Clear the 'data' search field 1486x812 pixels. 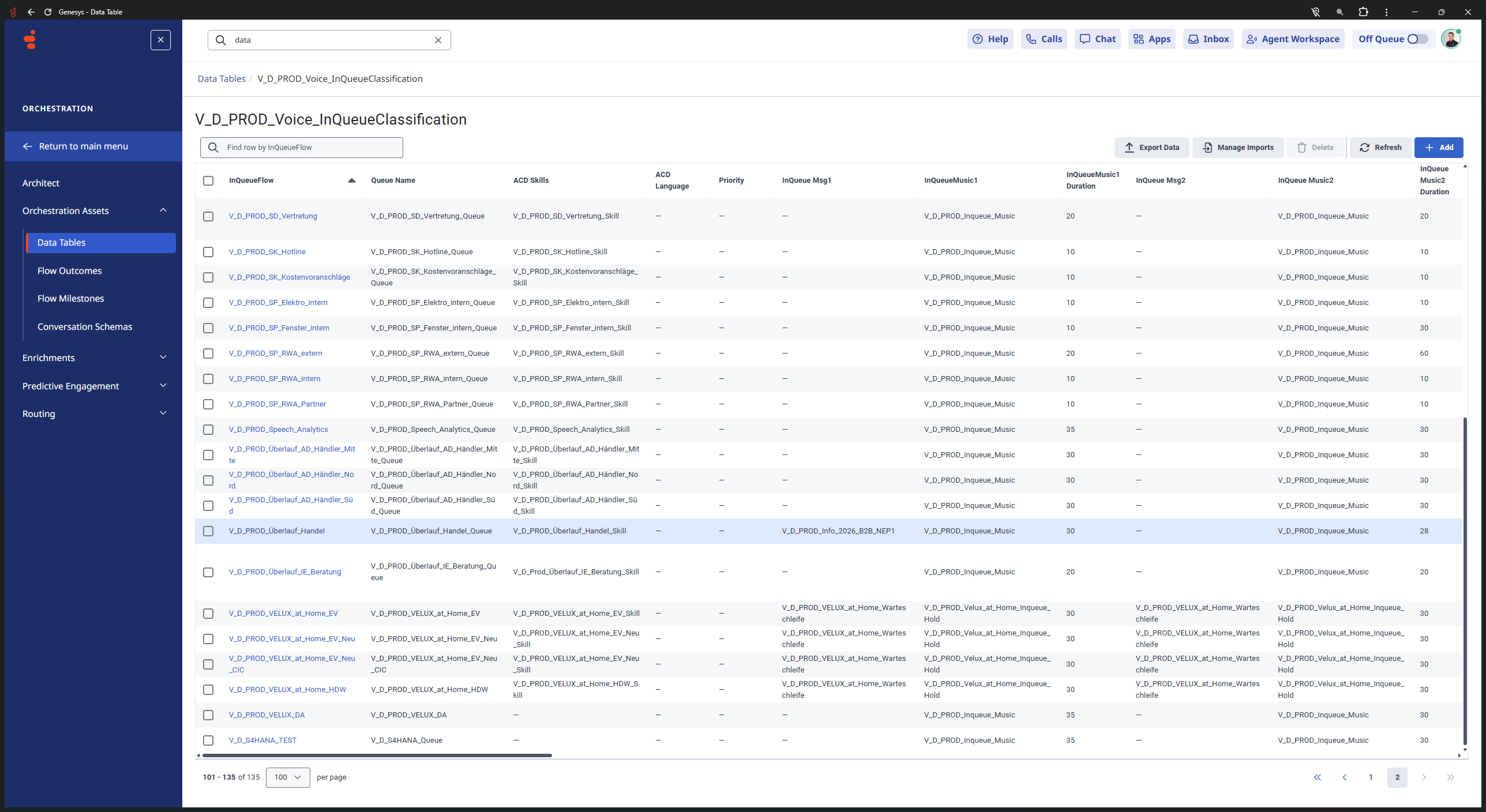(438, 40)
